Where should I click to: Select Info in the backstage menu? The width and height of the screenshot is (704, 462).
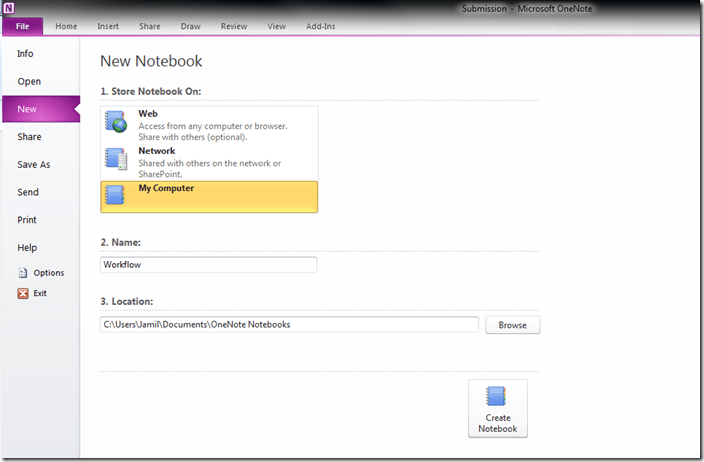[x=26, y=54]
